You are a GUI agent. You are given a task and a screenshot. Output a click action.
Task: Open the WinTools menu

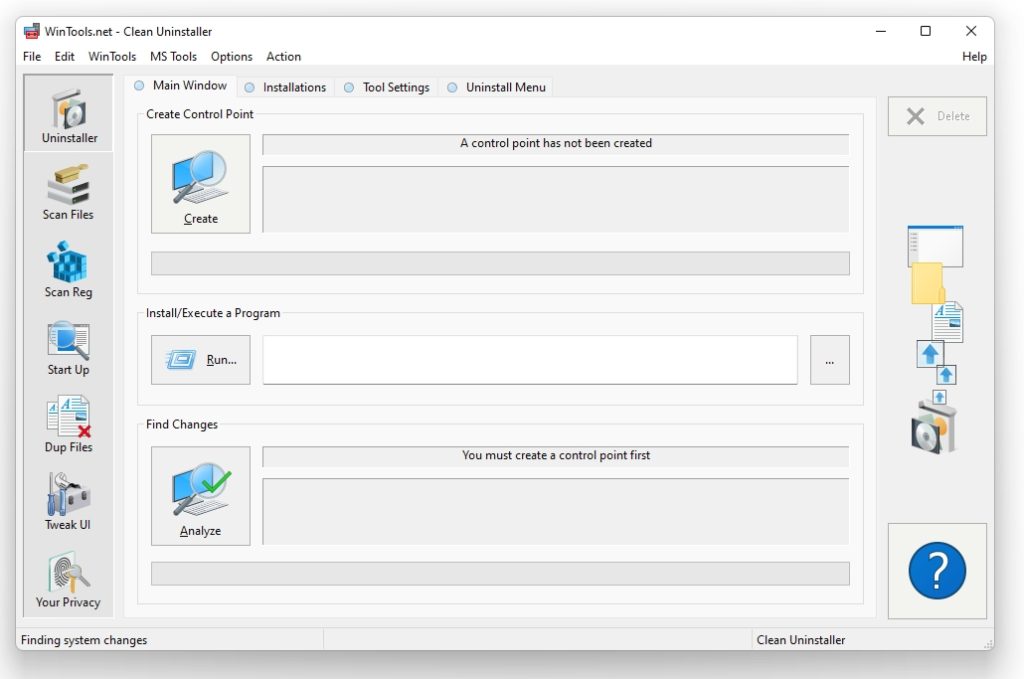coord(112,57)
